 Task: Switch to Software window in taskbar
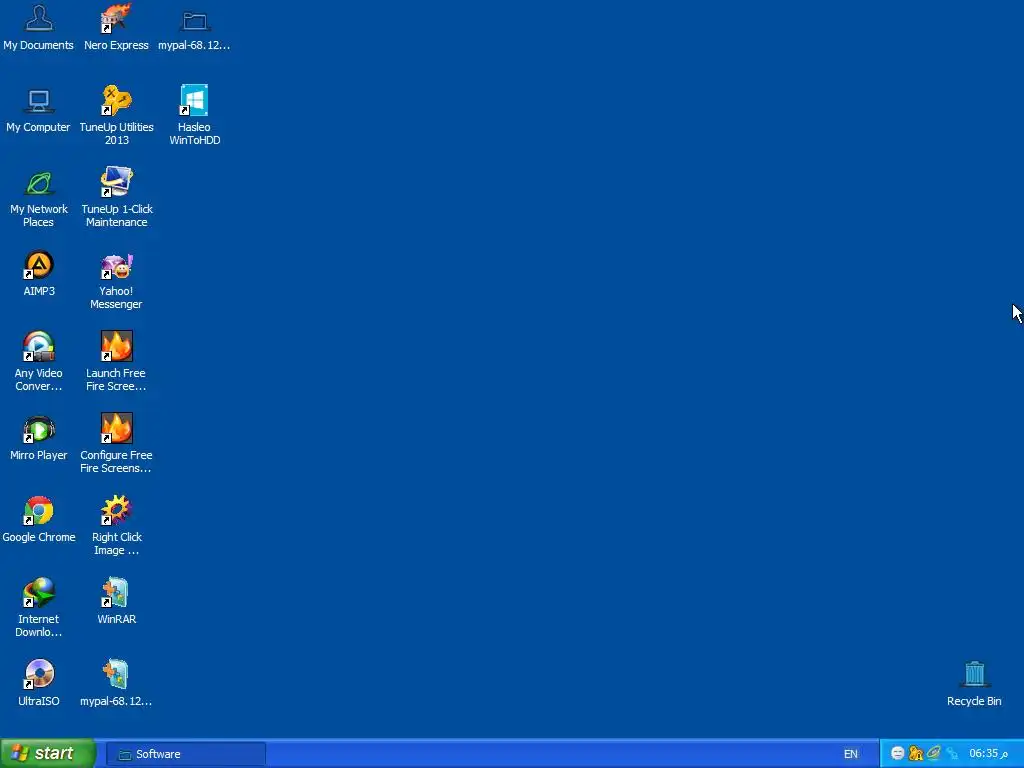point(185,754)
